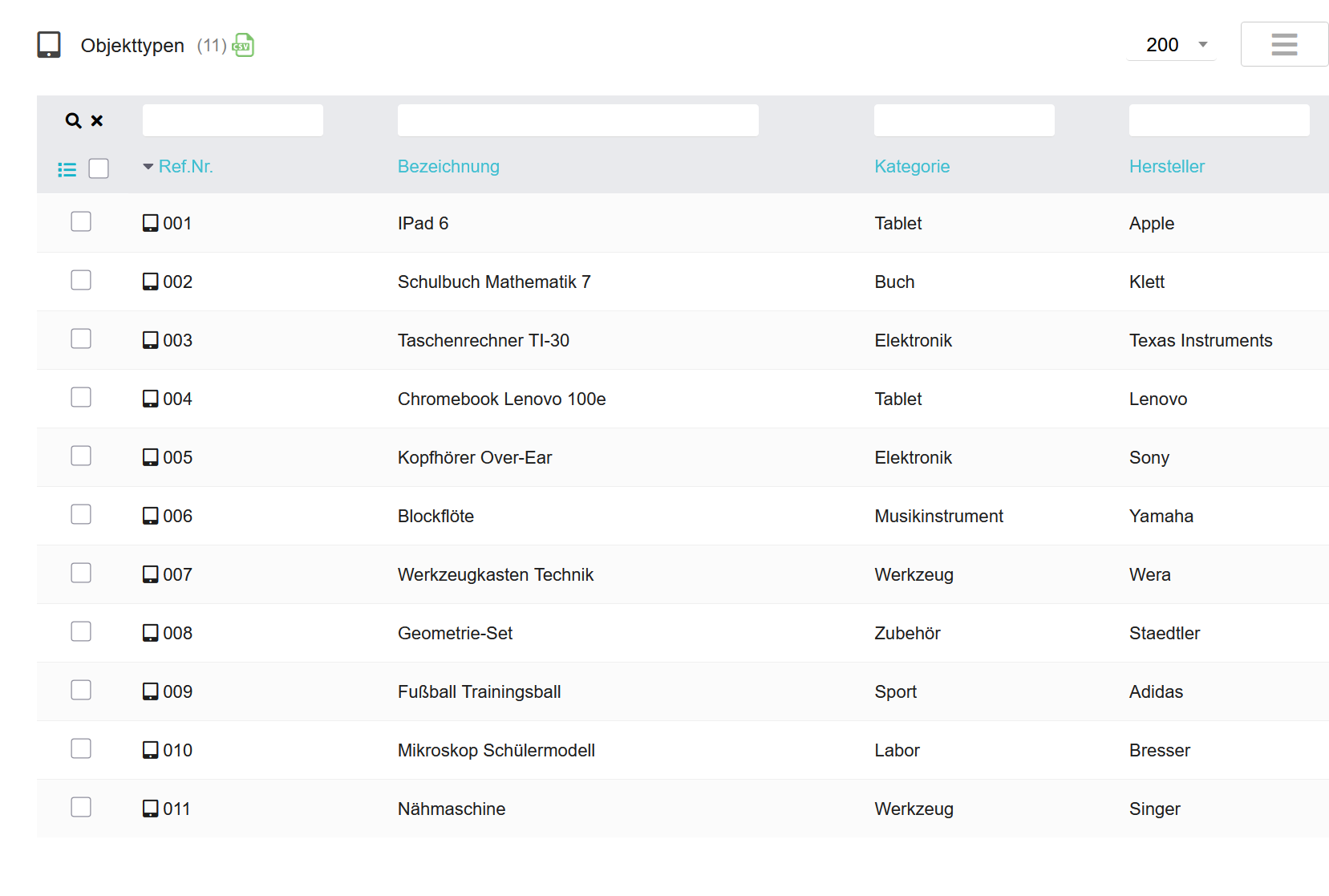
Task: Clear filters with the X icon
Action: 97,120
